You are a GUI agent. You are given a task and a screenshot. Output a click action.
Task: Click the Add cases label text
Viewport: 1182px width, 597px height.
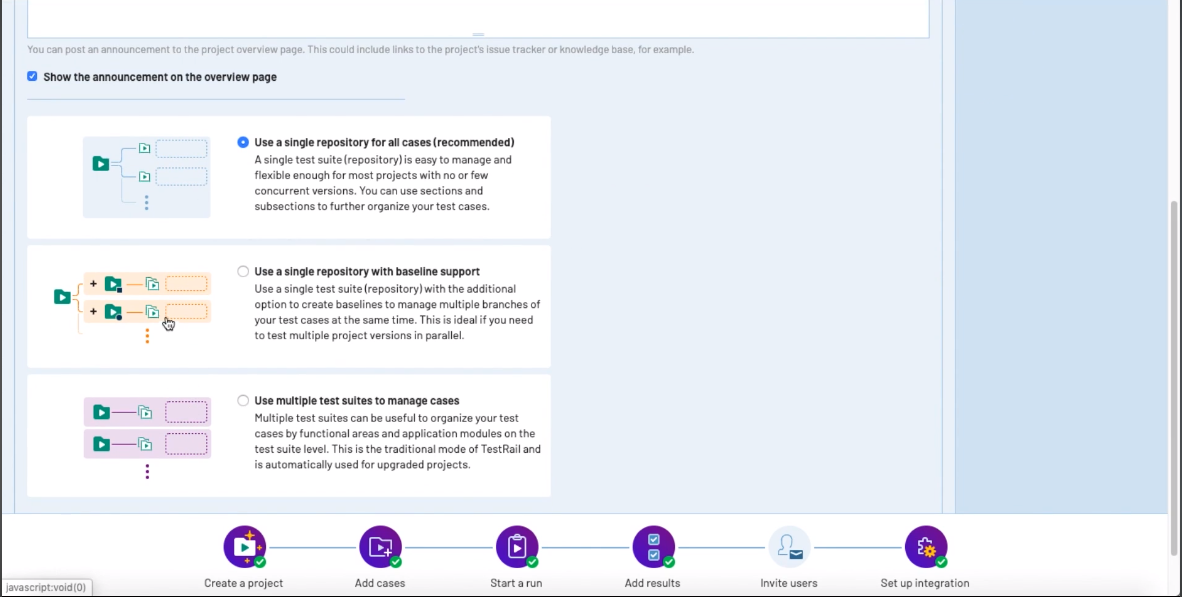click(x=380, y=583)
